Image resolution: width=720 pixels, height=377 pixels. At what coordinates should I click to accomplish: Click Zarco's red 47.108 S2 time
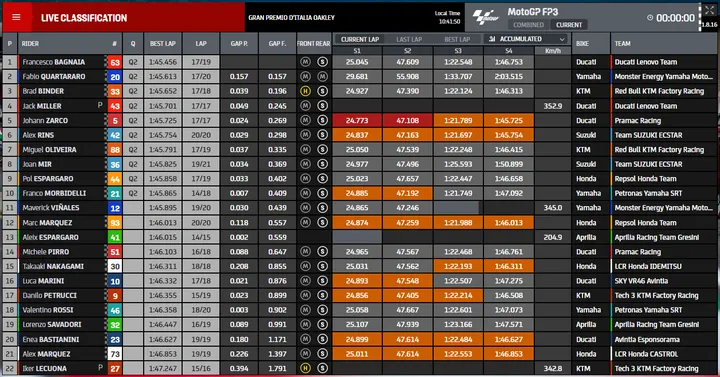[x=407, y=120]
